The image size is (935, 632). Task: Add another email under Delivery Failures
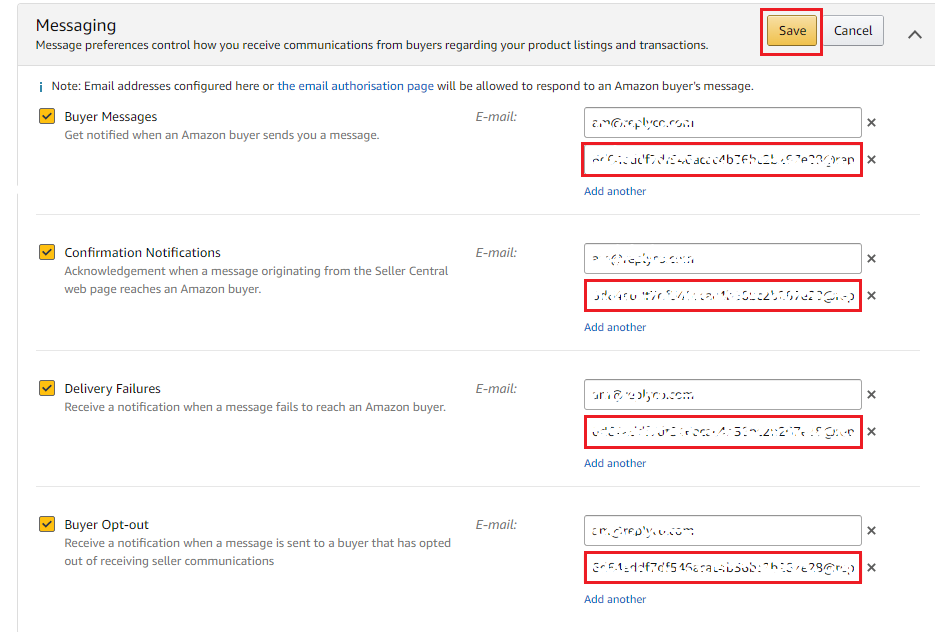pyautogui.click(x=615, y=463)
